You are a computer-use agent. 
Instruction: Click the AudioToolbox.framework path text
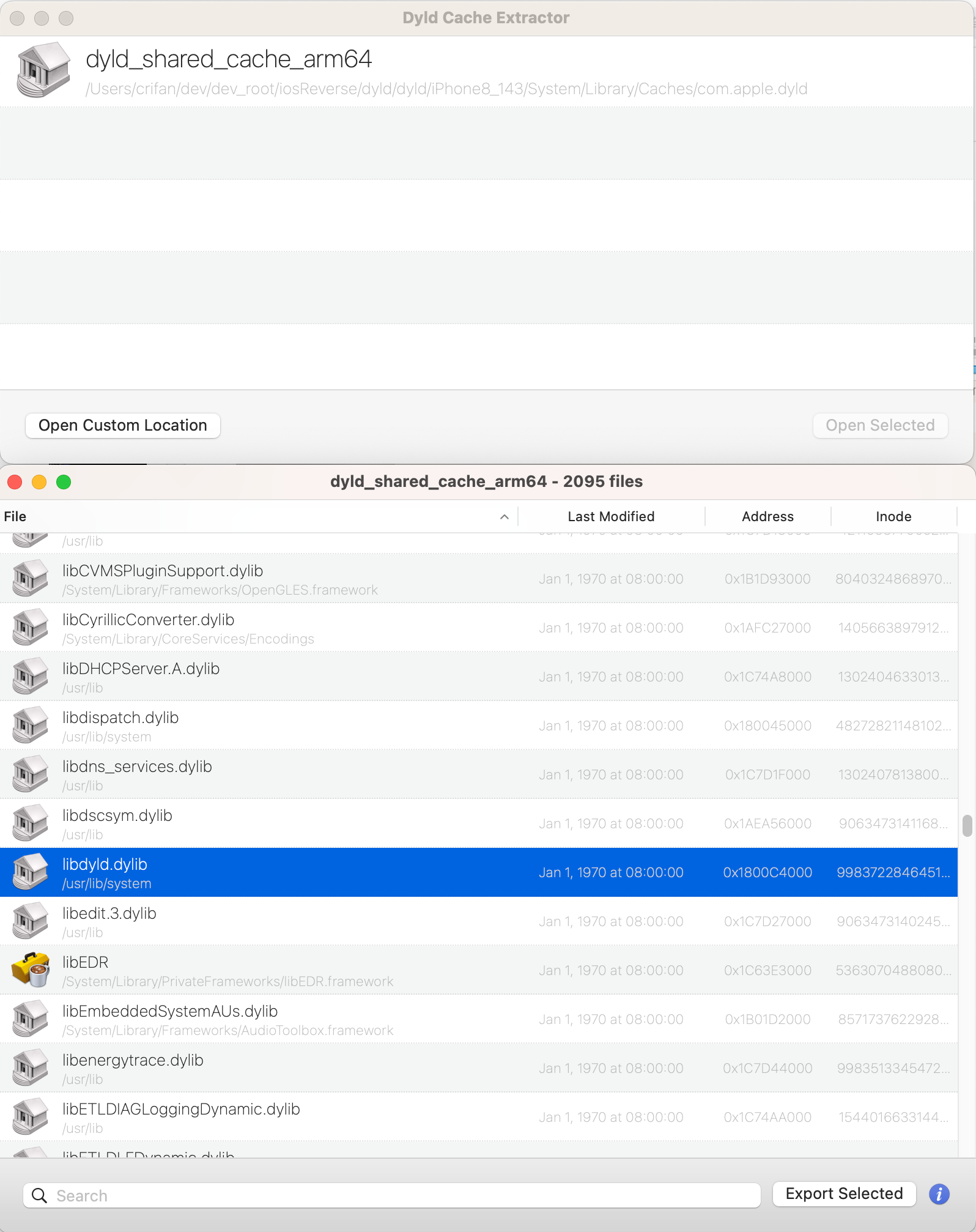228,1031
